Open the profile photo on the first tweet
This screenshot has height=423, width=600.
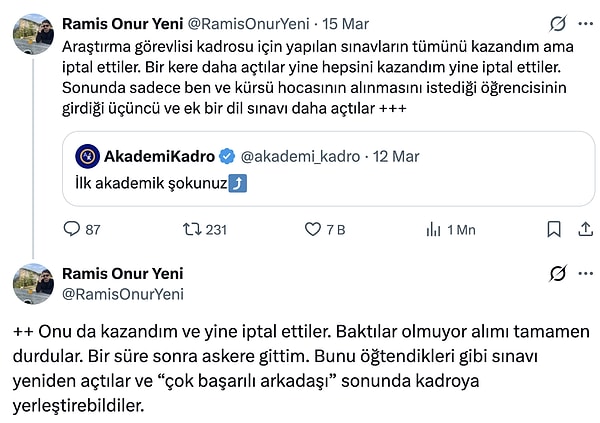(33, 33)
